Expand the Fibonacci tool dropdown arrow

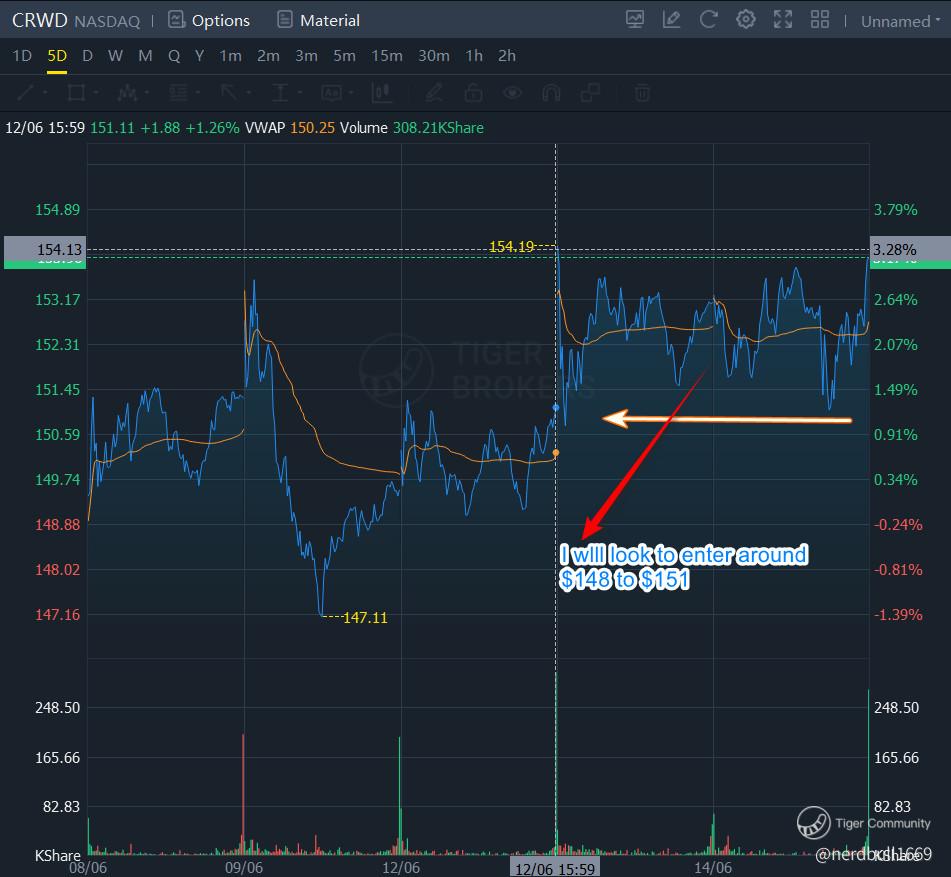198,93
